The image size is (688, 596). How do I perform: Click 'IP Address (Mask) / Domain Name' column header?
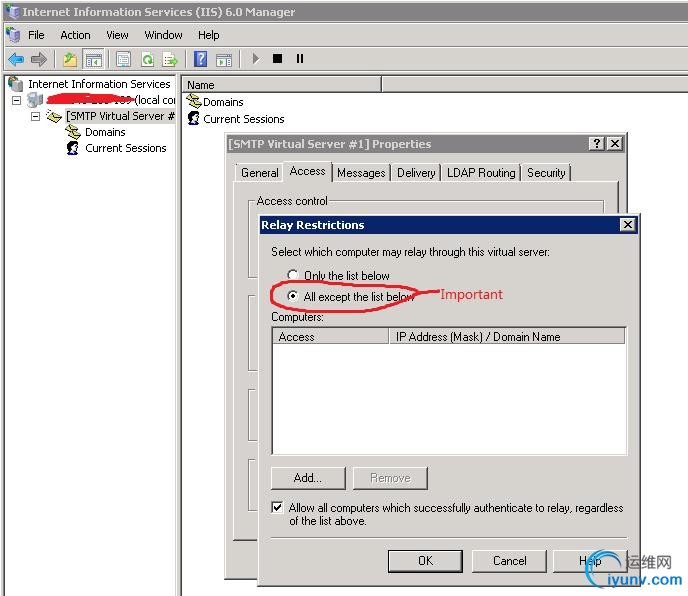(x=507, y=337)
